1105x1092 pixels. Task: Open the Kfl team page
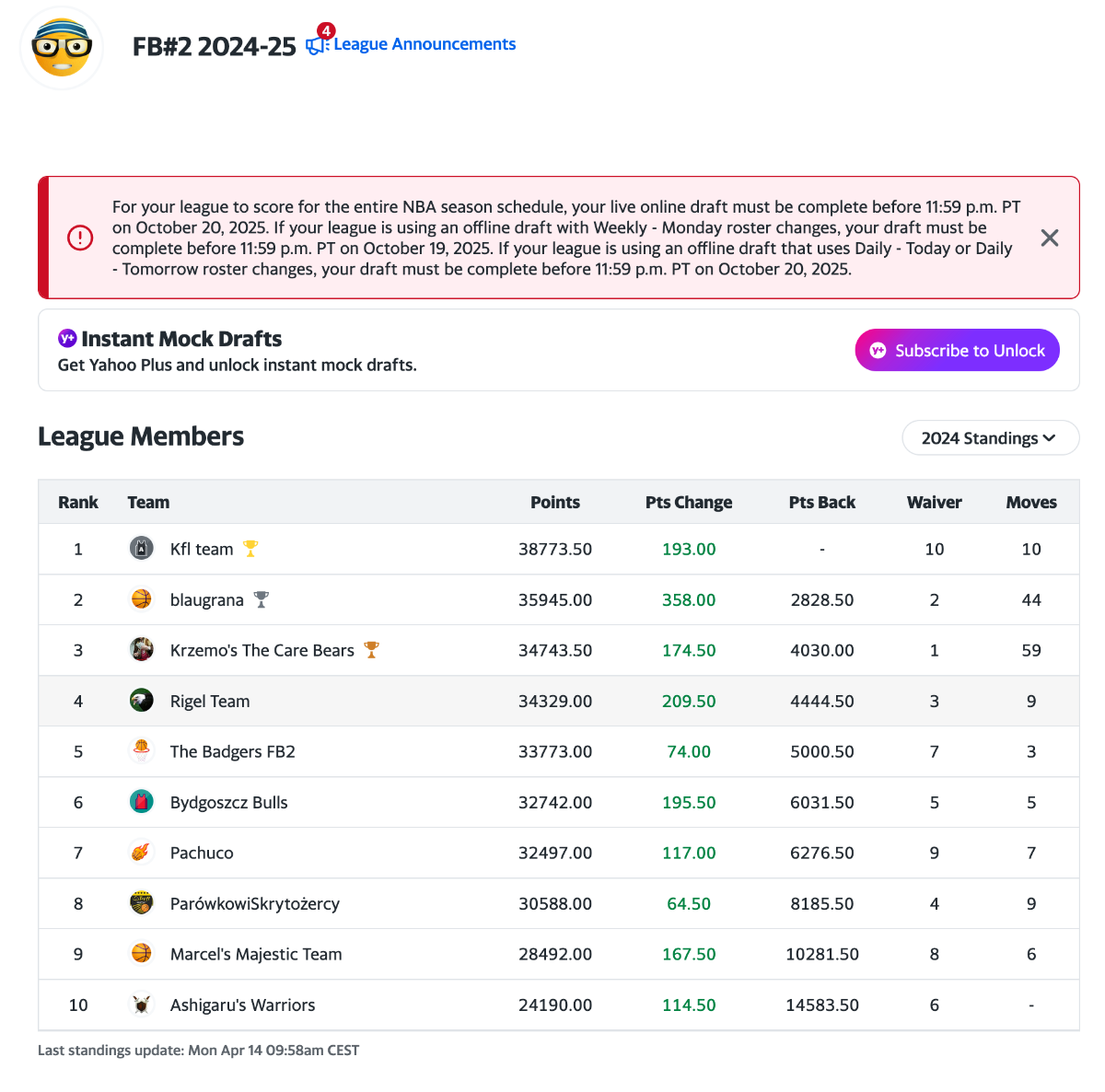[x=202, y=550]
